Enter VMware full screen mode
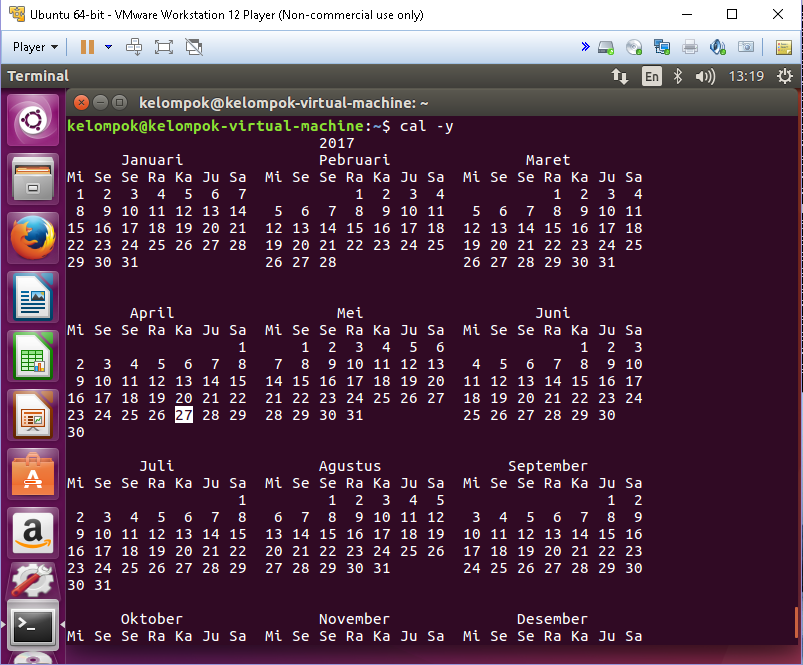Screen dimensions: 803x665 164,47
